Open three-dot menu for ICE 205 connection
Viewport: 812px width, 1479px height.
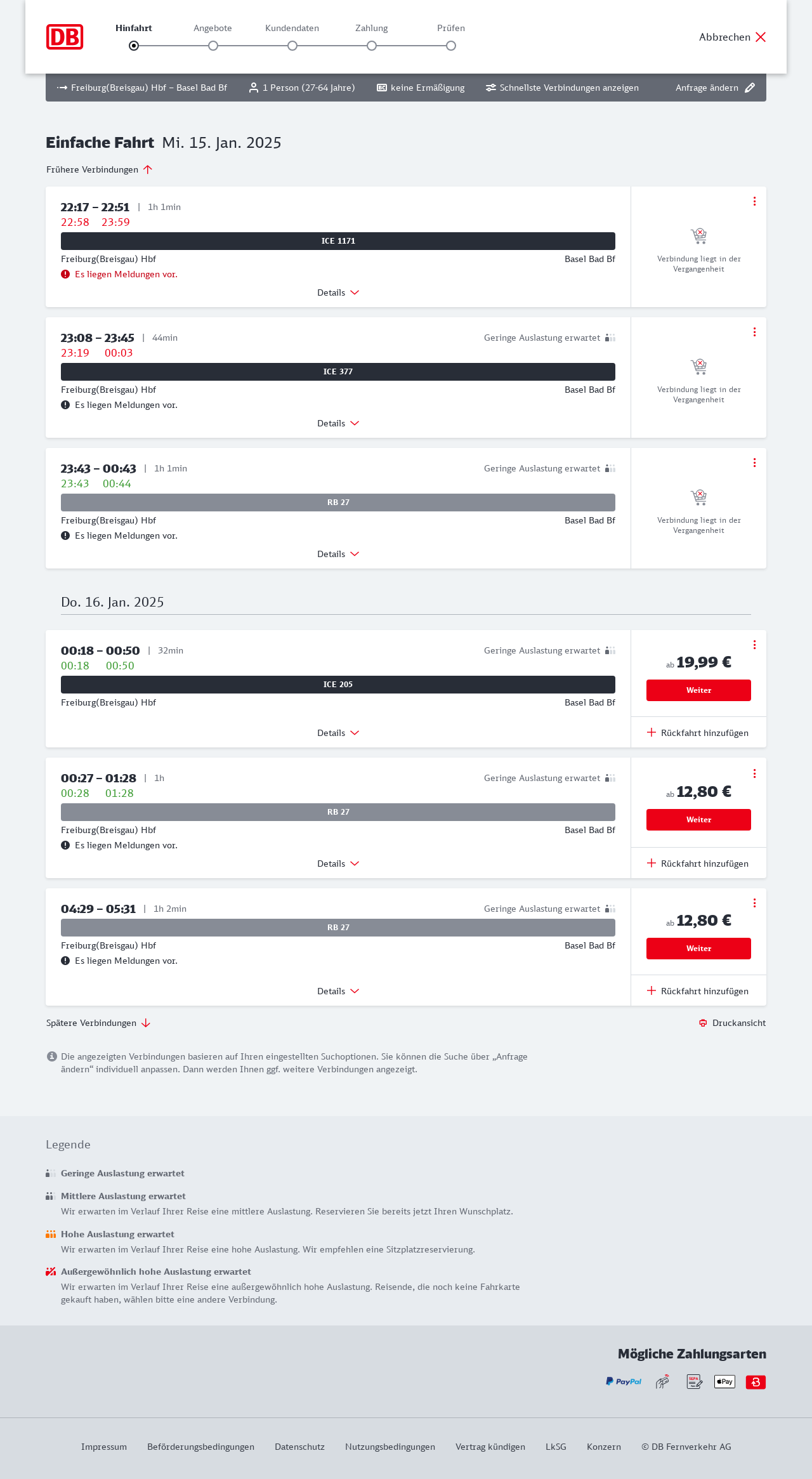[754, 645]
